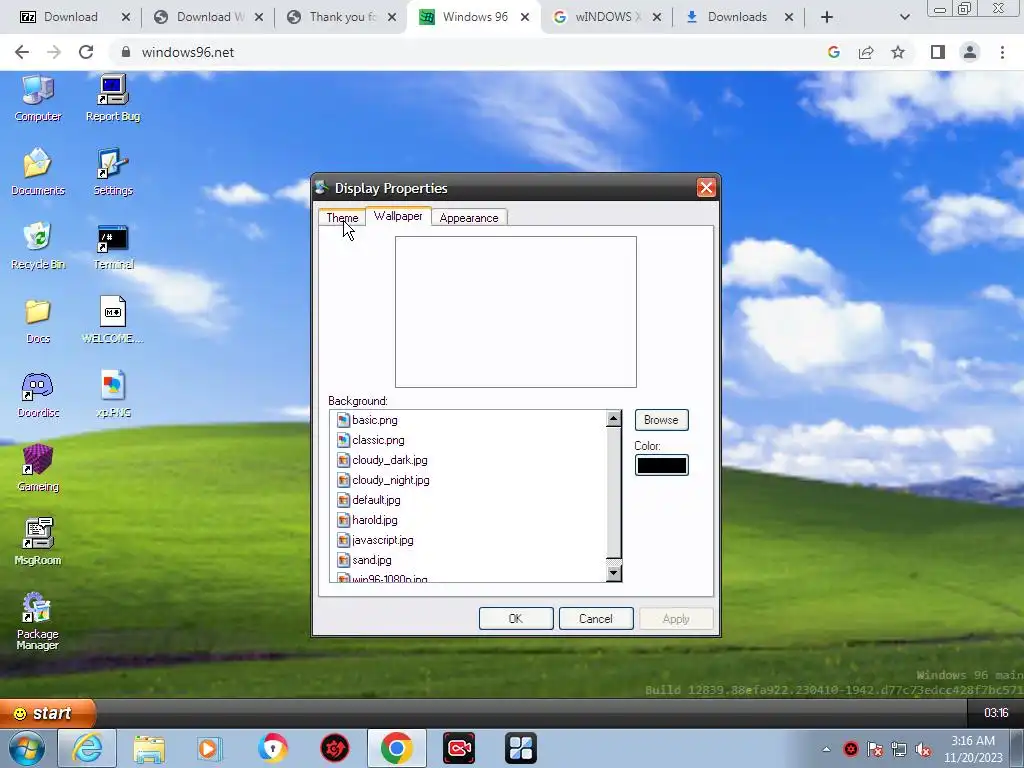Toggle the Chrome side panel icon

click(x=938, y=52)
